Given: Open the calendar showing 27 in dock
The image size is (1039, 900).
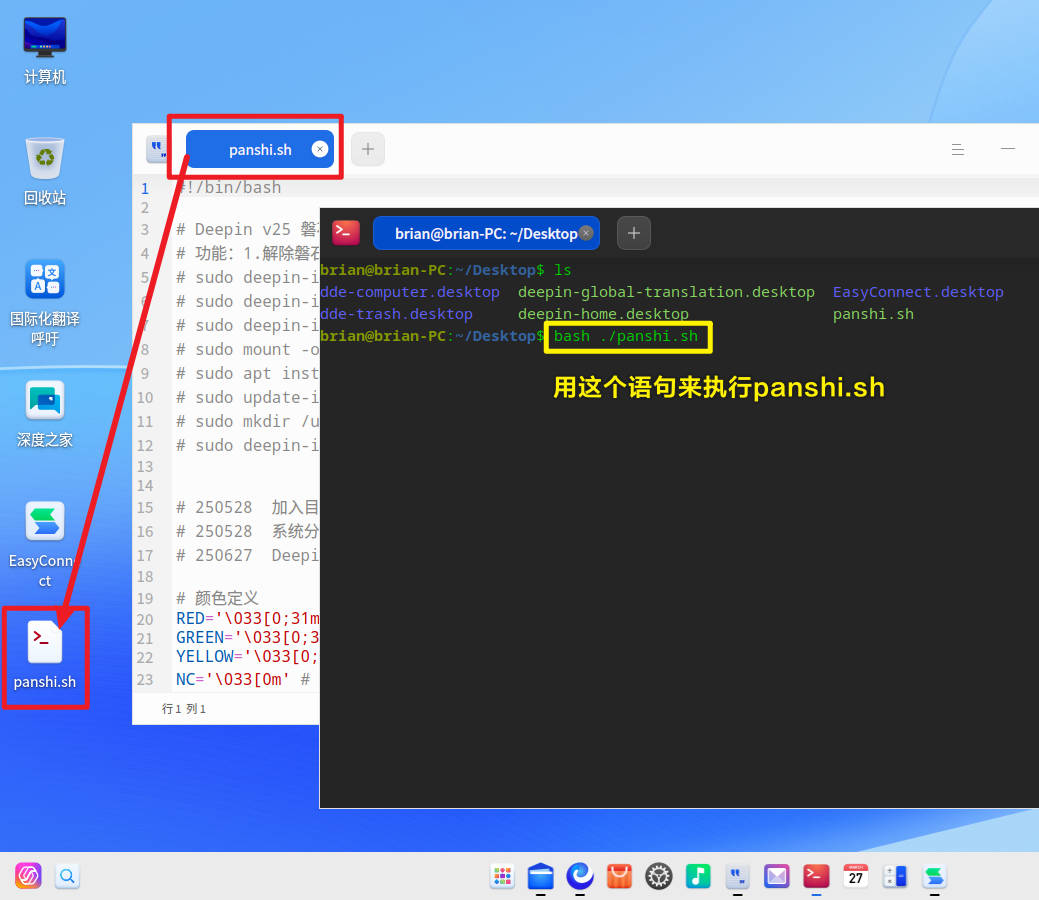Looking at the screenshot, I should (x=855, y=876).
